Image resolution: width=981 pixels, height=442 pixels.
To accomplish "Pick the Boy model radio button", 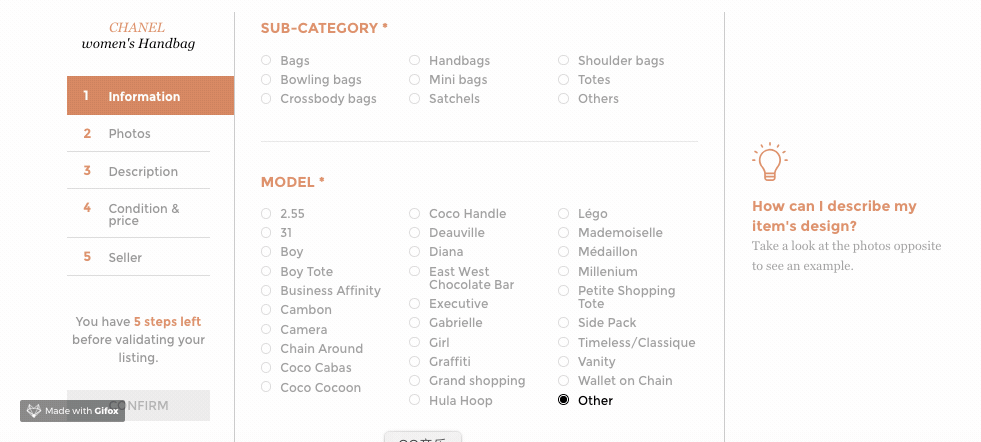I will click(266, 252).
